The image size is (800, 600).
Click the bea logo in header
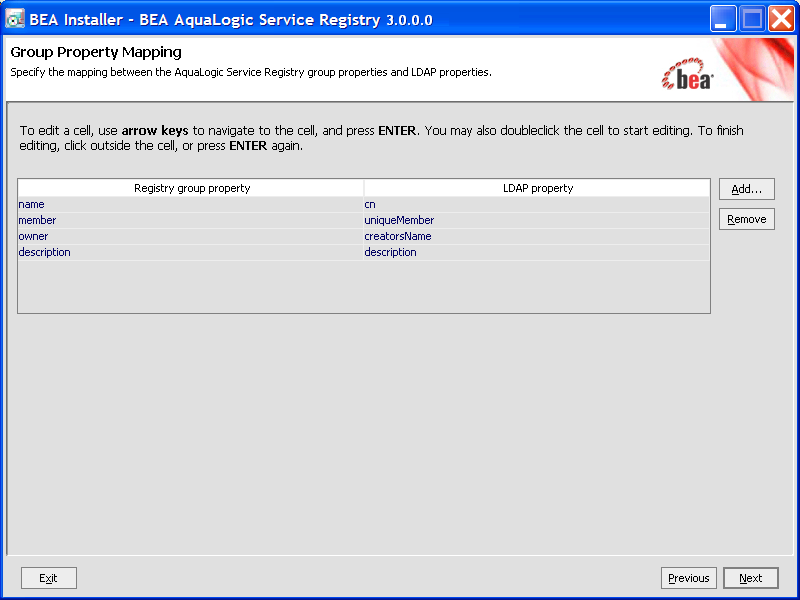click(x=687, y=74)
